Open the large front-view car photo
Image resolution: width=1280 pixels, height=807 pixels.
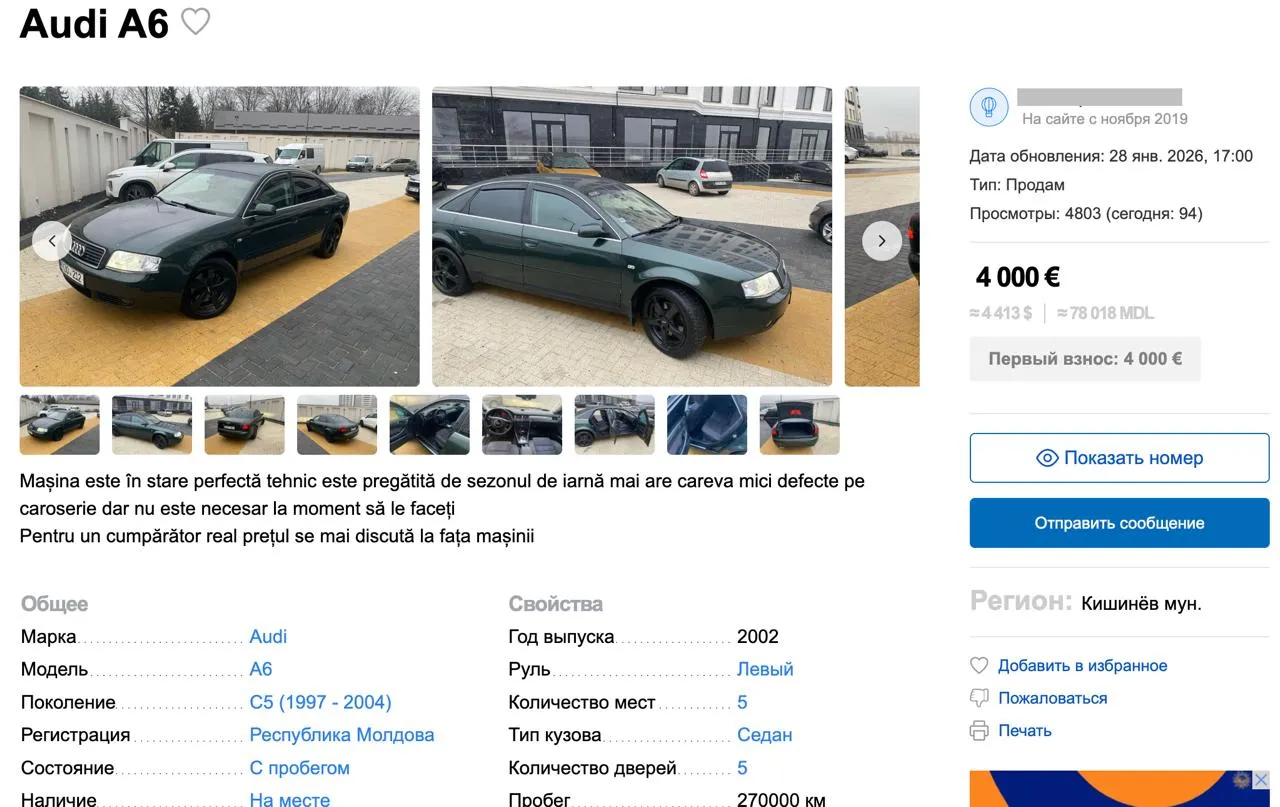coord(220,236)
